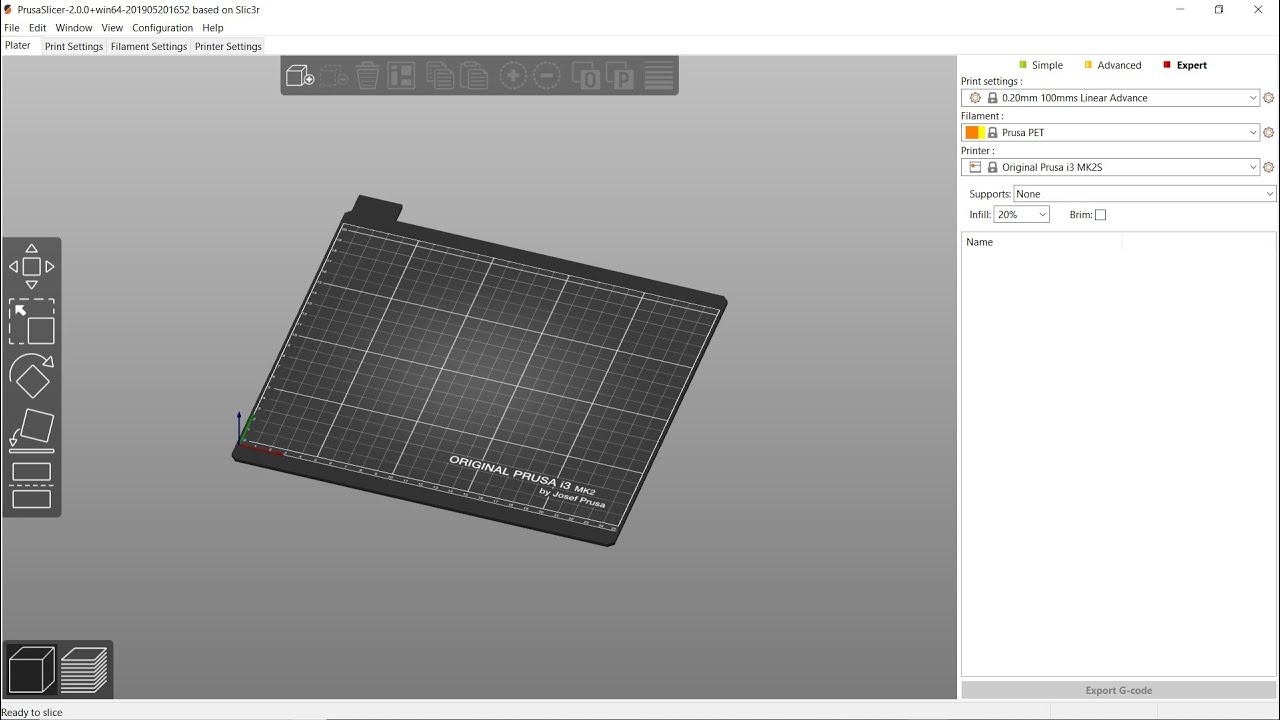This screenshot has height=720, width=1280.
Task: Click the Add object cube icon
Action: [299, 76]
